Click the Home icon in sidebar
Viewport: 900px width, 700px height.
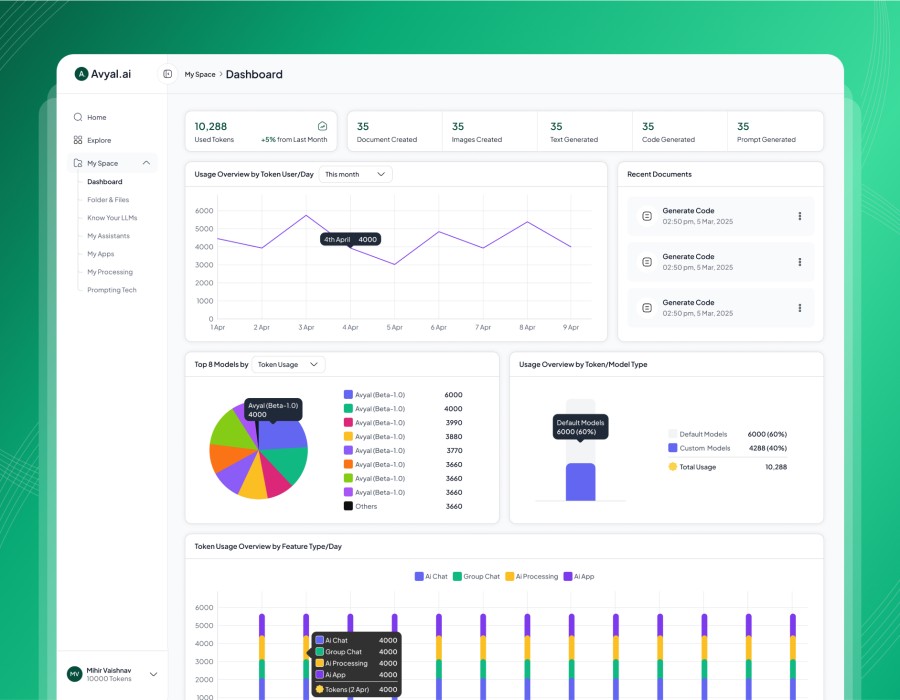pos(78,117)
